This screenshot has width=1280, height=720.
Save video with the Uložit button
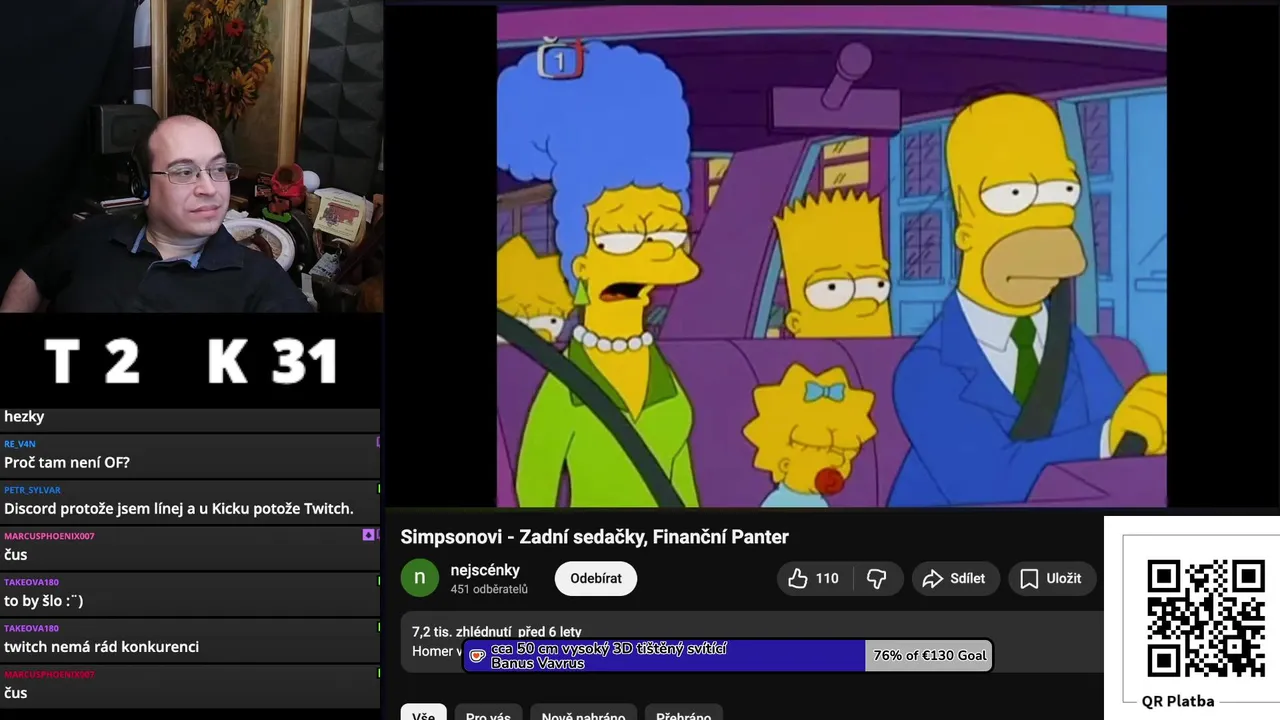coord(1051,578)
